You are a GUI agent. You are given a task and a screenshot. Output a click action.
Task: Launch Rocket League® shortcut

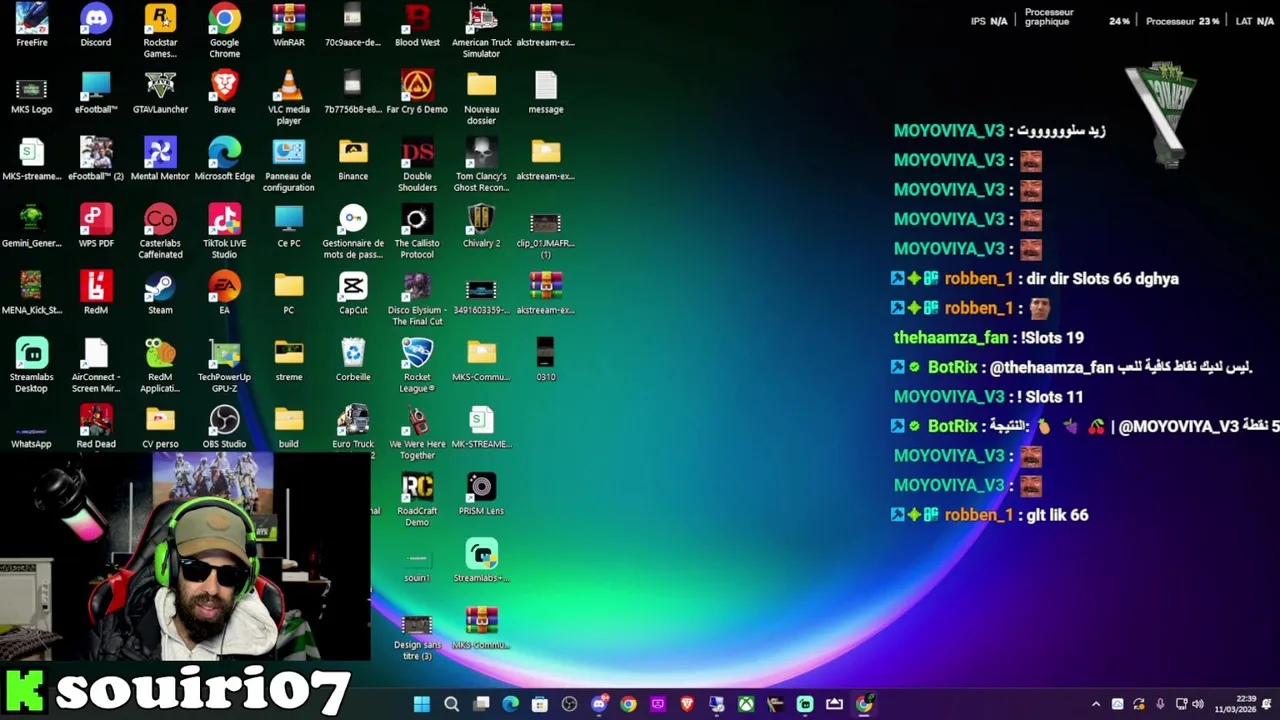pyautogui.click(x=417, y=366)
